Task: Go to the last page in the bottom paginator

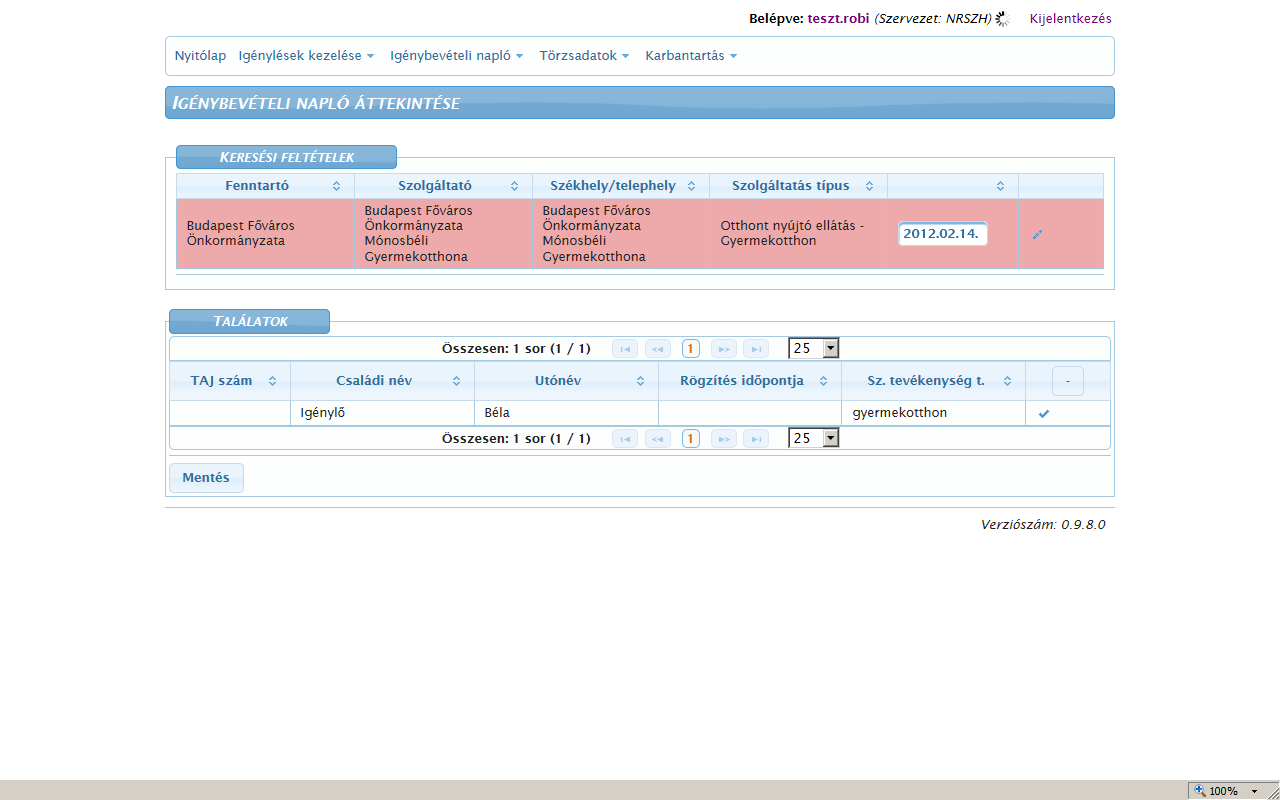Action: pyautogui.click(x=756, y=438)
